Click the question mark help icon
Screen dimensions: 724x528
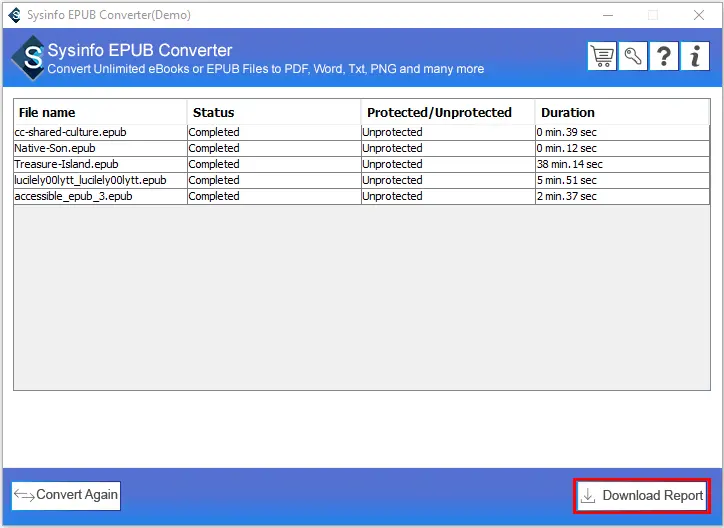click(x=664, y=57)
